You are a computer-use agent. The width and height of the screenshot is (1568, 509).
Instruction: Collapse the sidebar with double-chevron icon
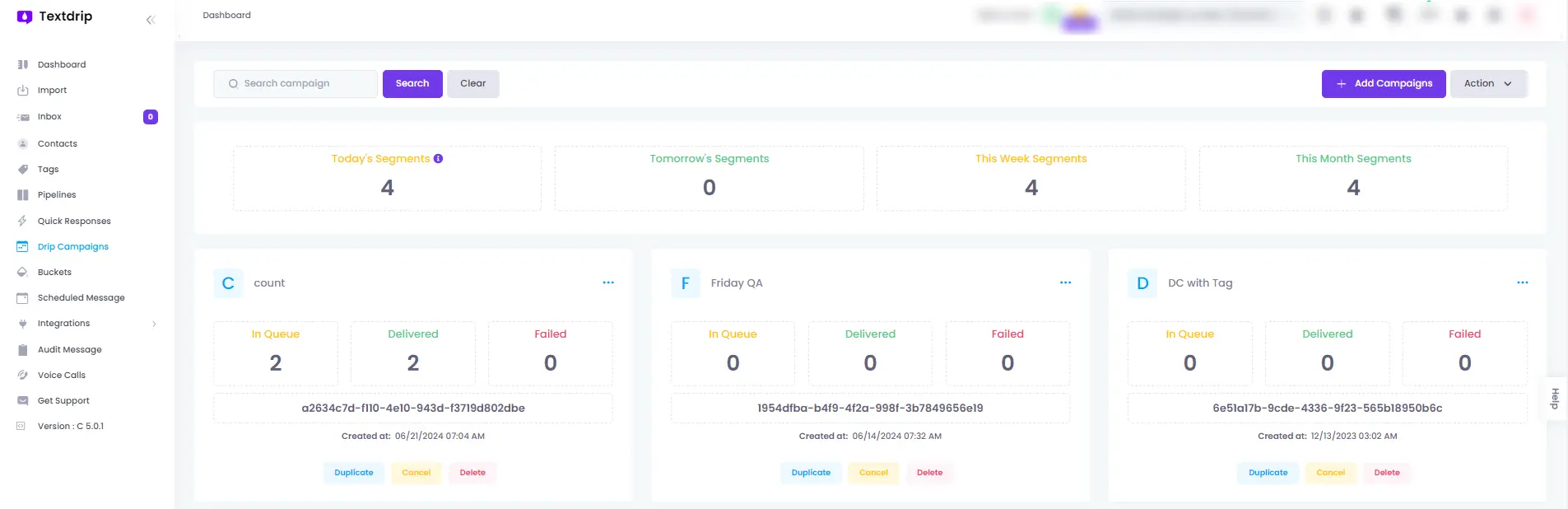151,20
